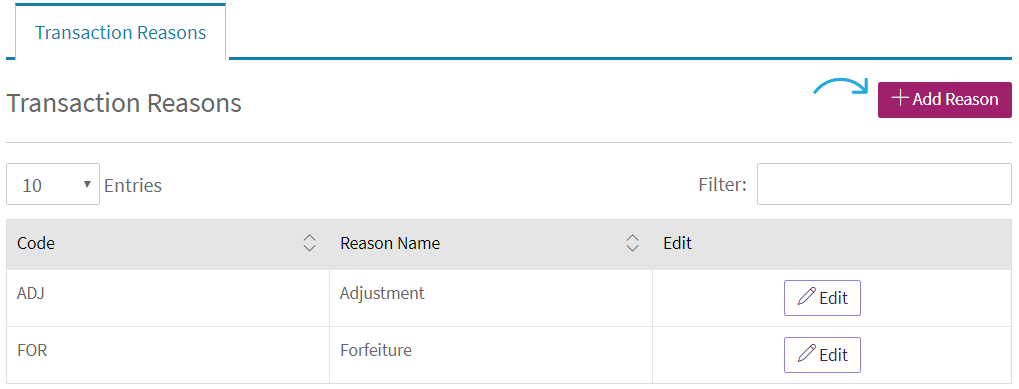Screen dimensions: 1019x389
Task: Focus the Filter input field
Action: [x=884, y=184]
